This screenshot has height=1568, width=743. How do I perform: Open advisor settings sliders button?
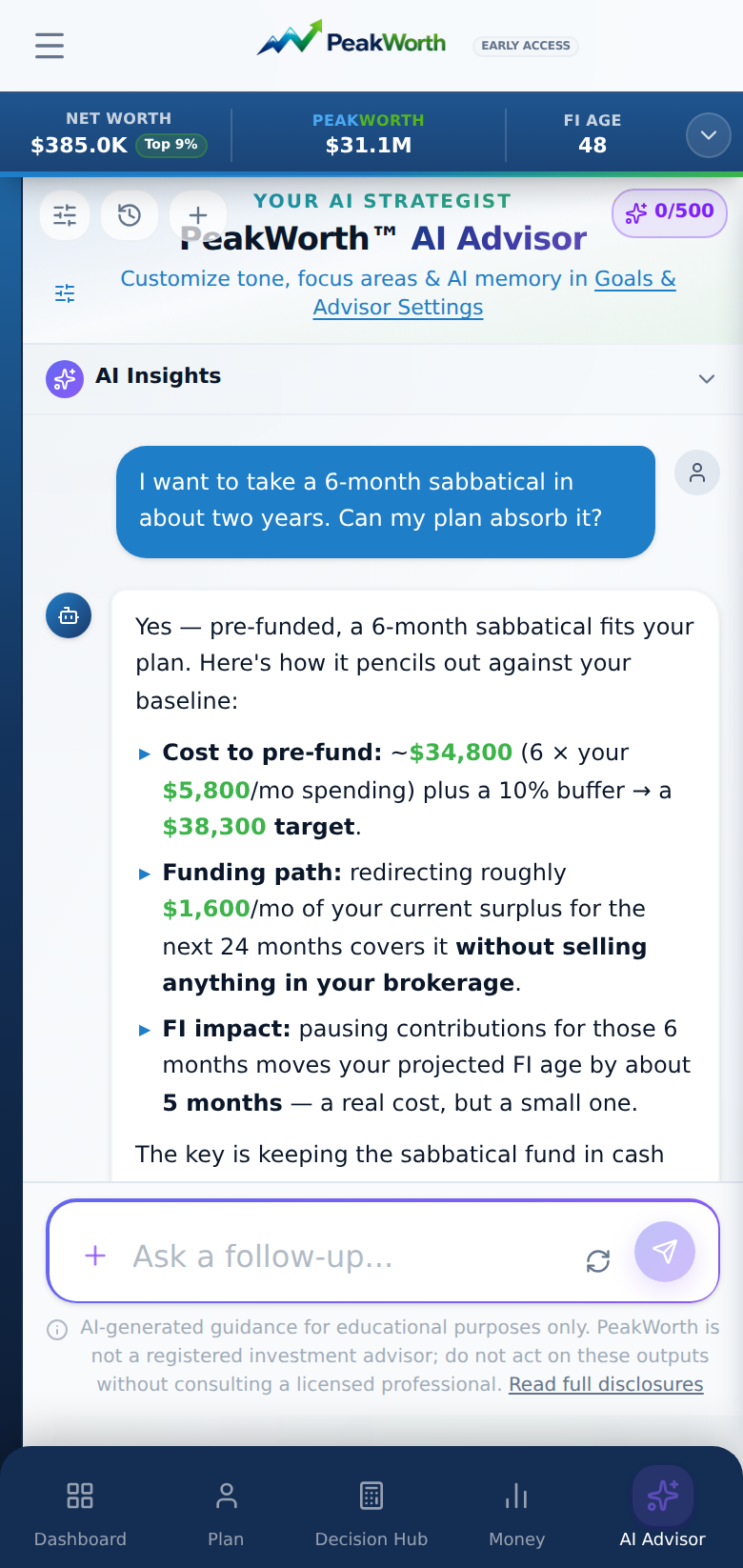click(65, 215)
